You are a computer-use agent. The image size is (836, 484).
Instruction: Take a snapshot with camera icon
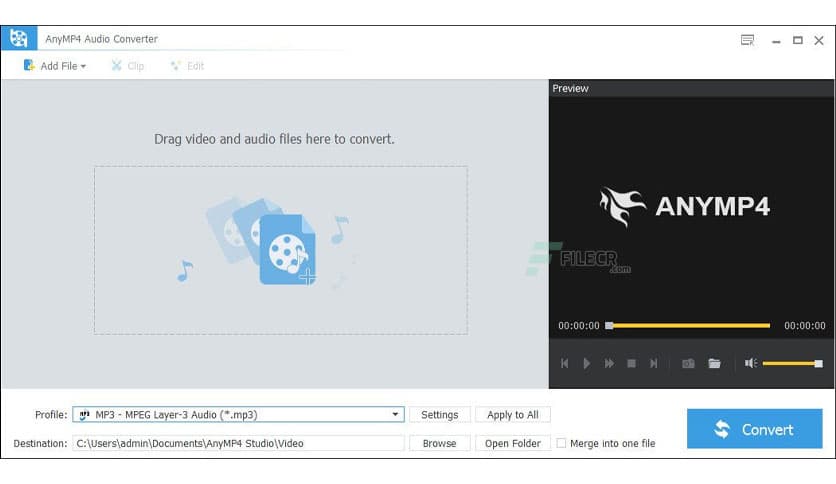coord(688,364)
